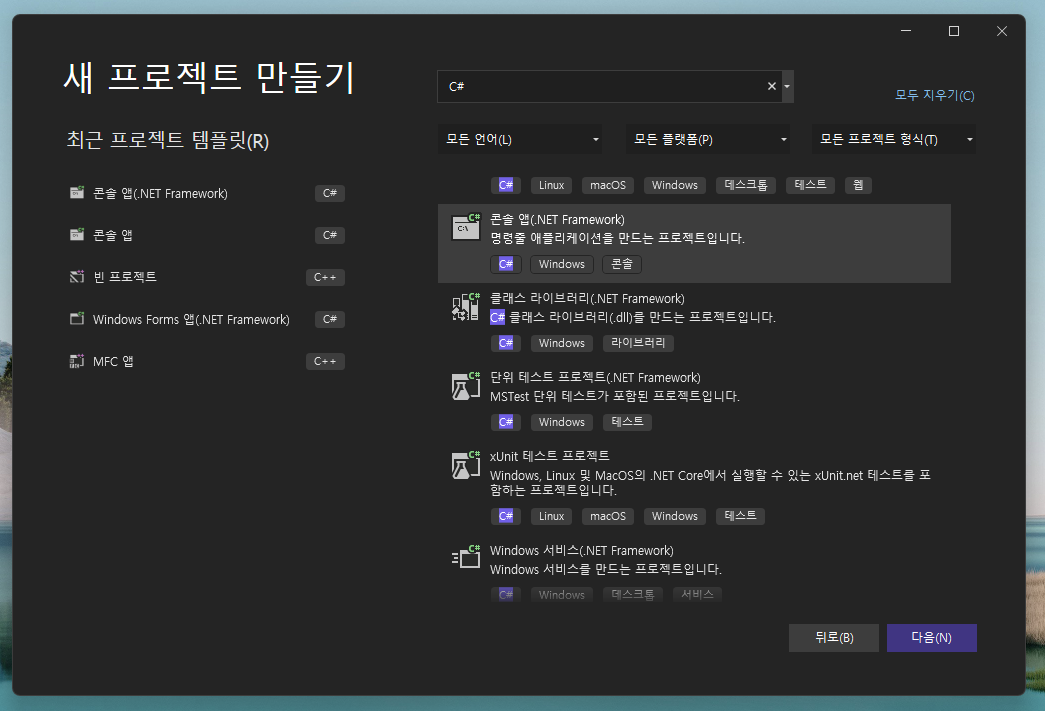
Task: Click the Windows service (.NET Framework) template icon
Action: click(x=466, y=557)
